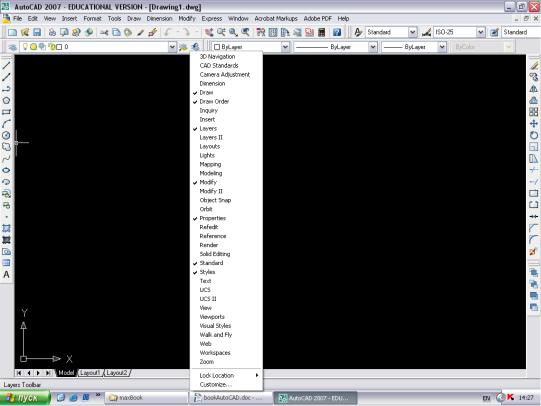Open the Text Style Standard dropdown

click(412, 32)
